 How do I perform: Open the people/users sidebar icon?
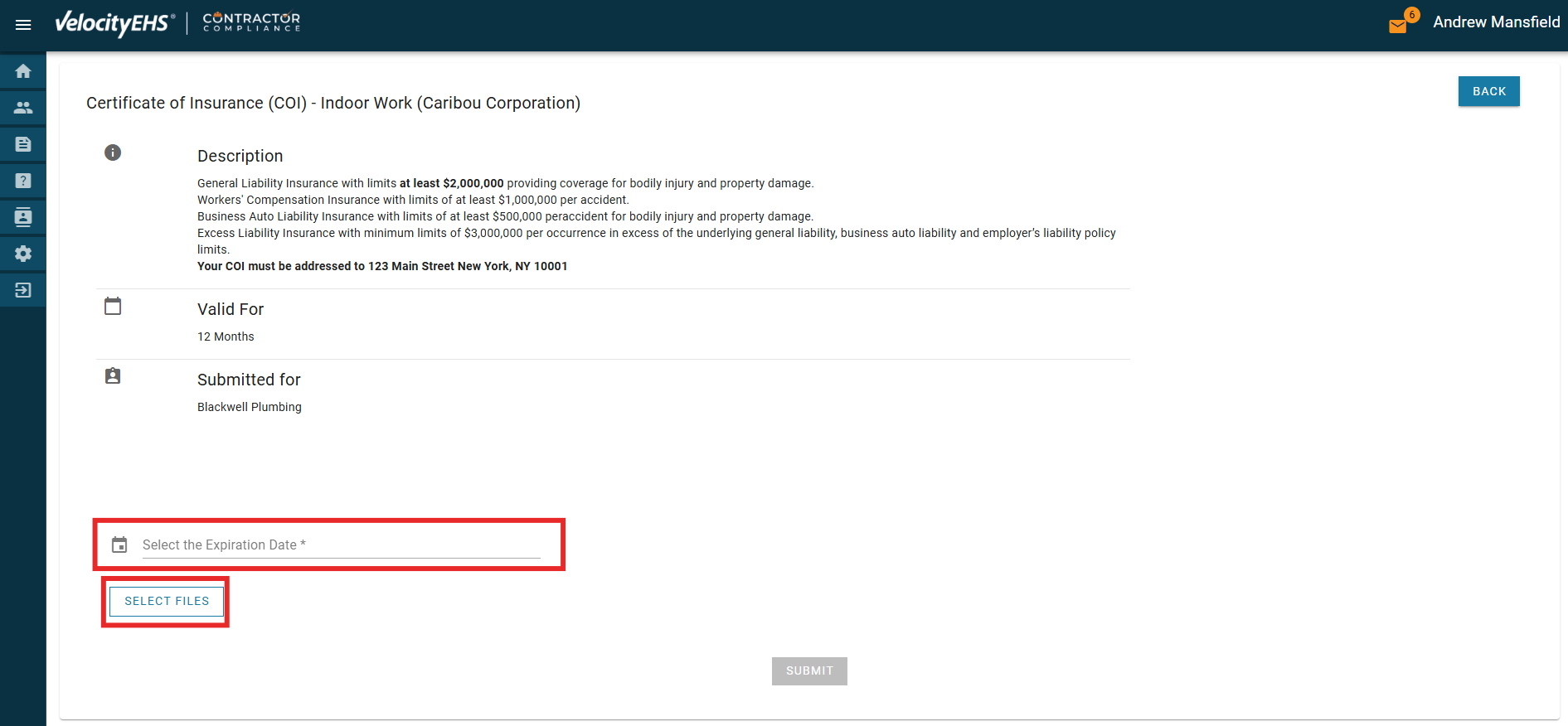click(23, 108)
